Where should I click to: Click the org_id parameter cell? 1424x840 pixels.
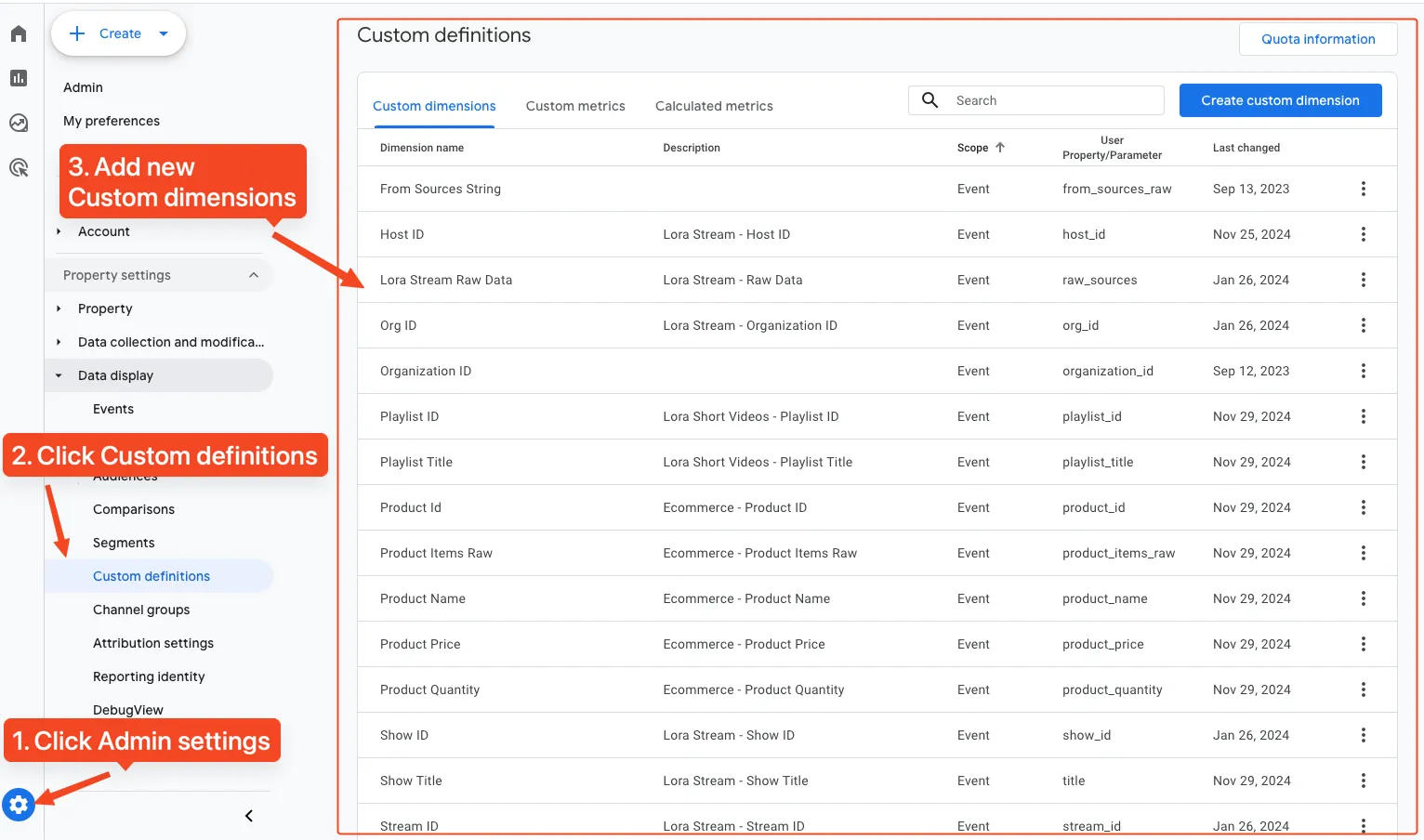[1080, 325]
